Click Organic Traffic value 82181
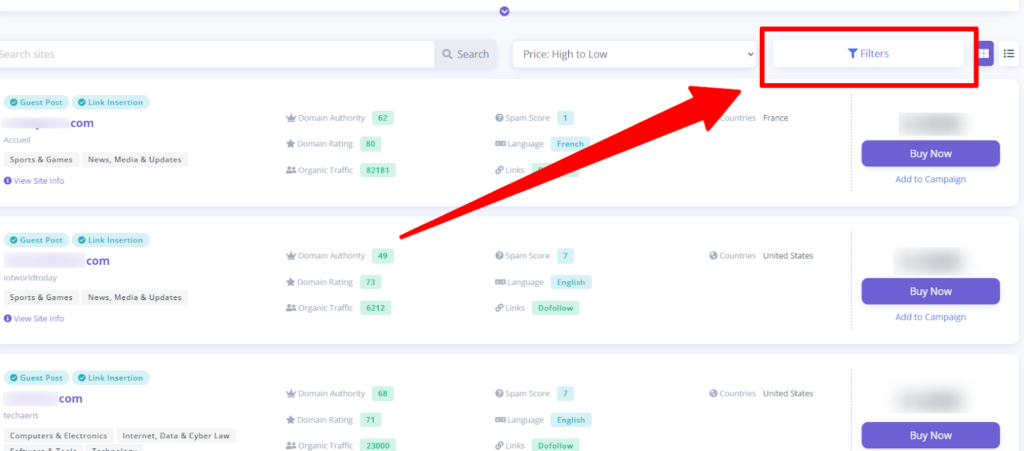Screen dimensions: 1024x451 tap(377, 170)
